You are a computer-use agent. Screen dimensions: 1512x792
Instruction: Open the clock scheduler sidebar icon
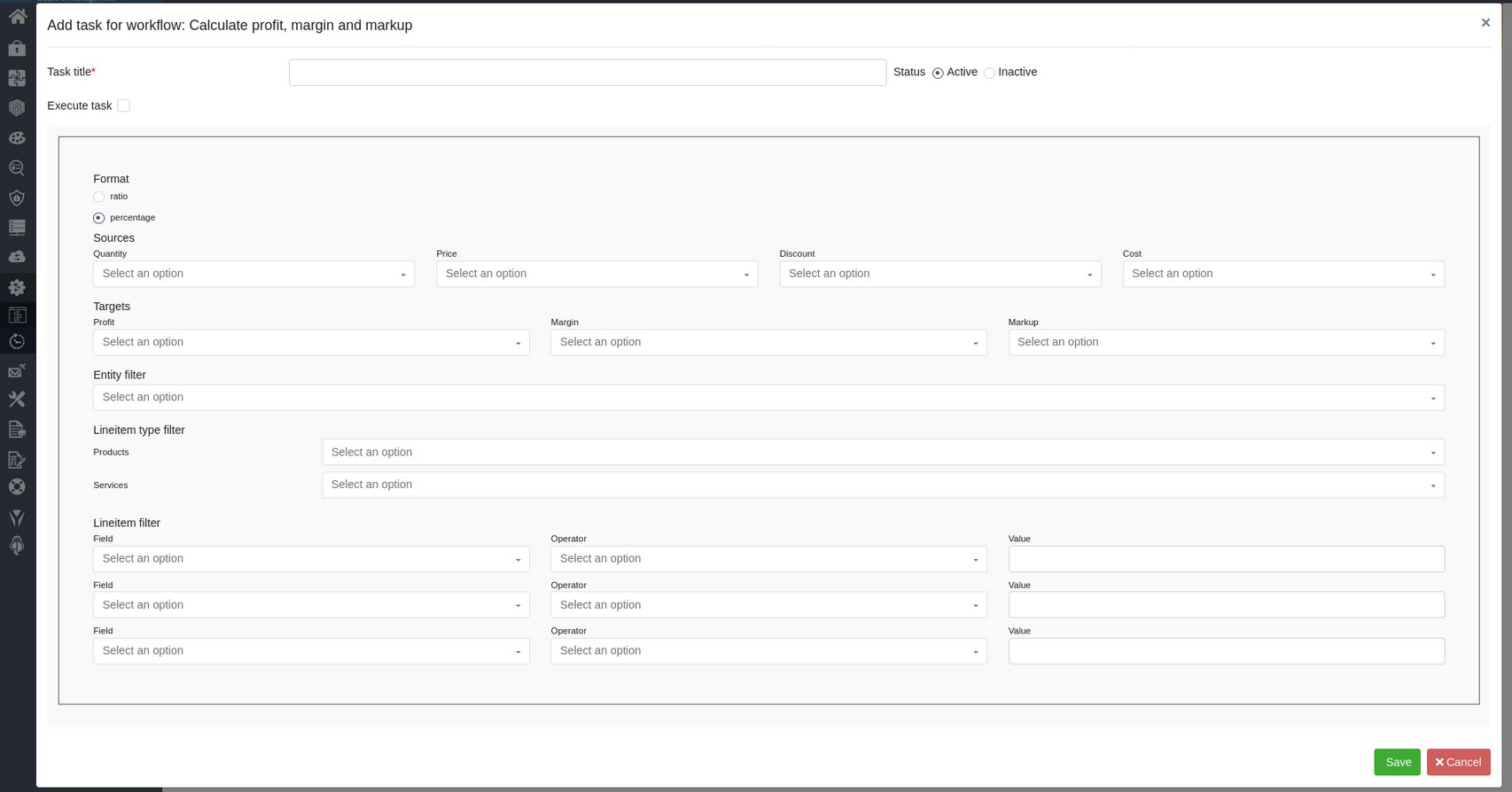pos(17,342)
